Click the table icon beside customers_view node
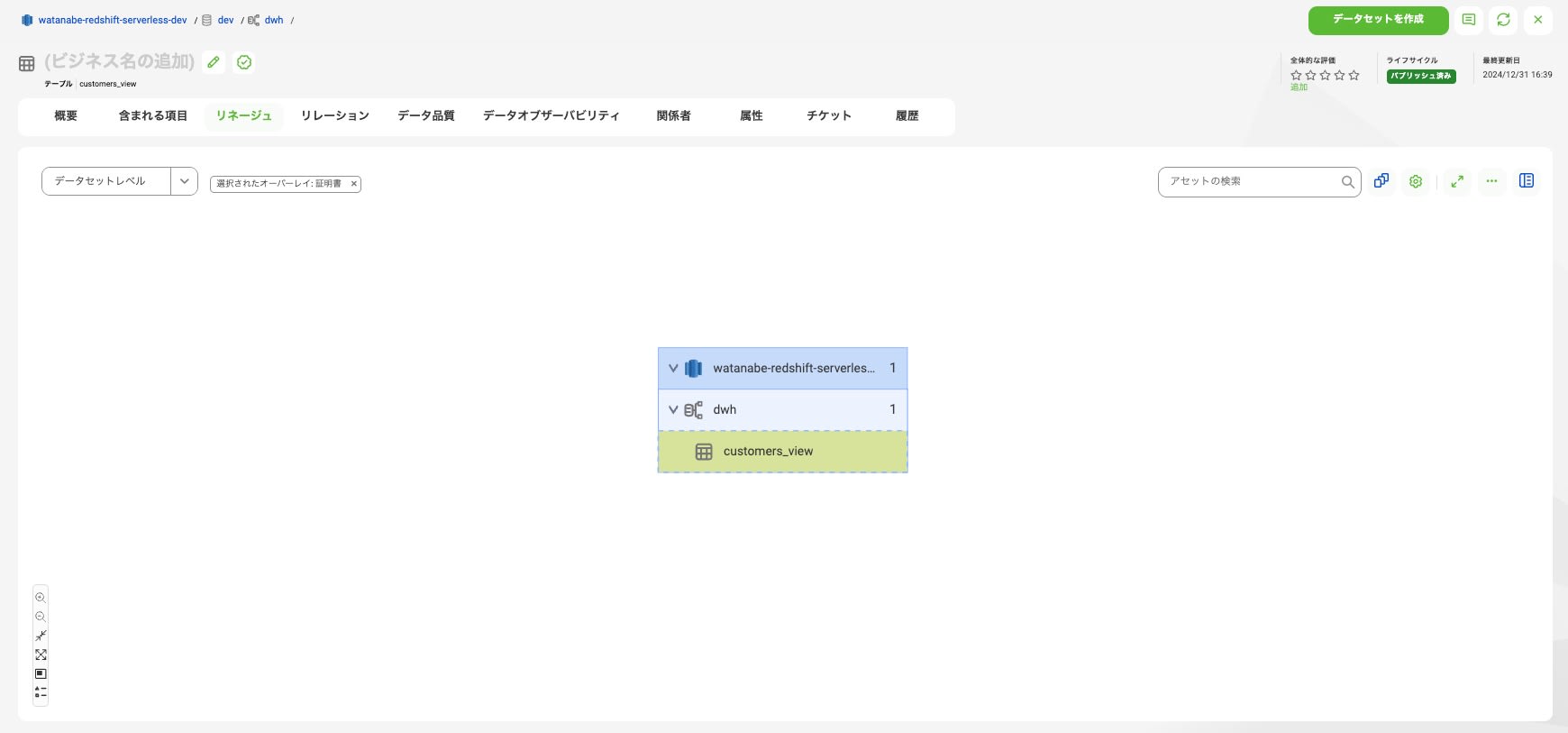1568x733 pixels. 704,452
